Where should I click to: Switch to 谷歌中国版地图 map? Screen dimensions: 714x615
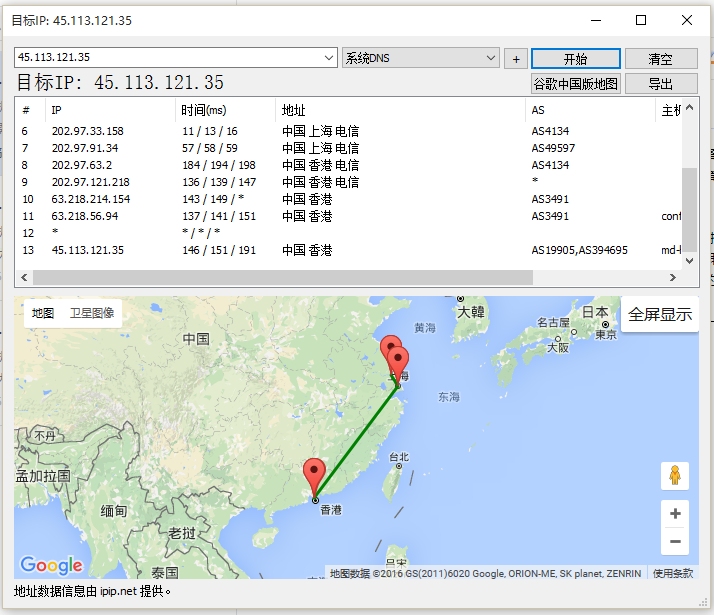point(575,84)
